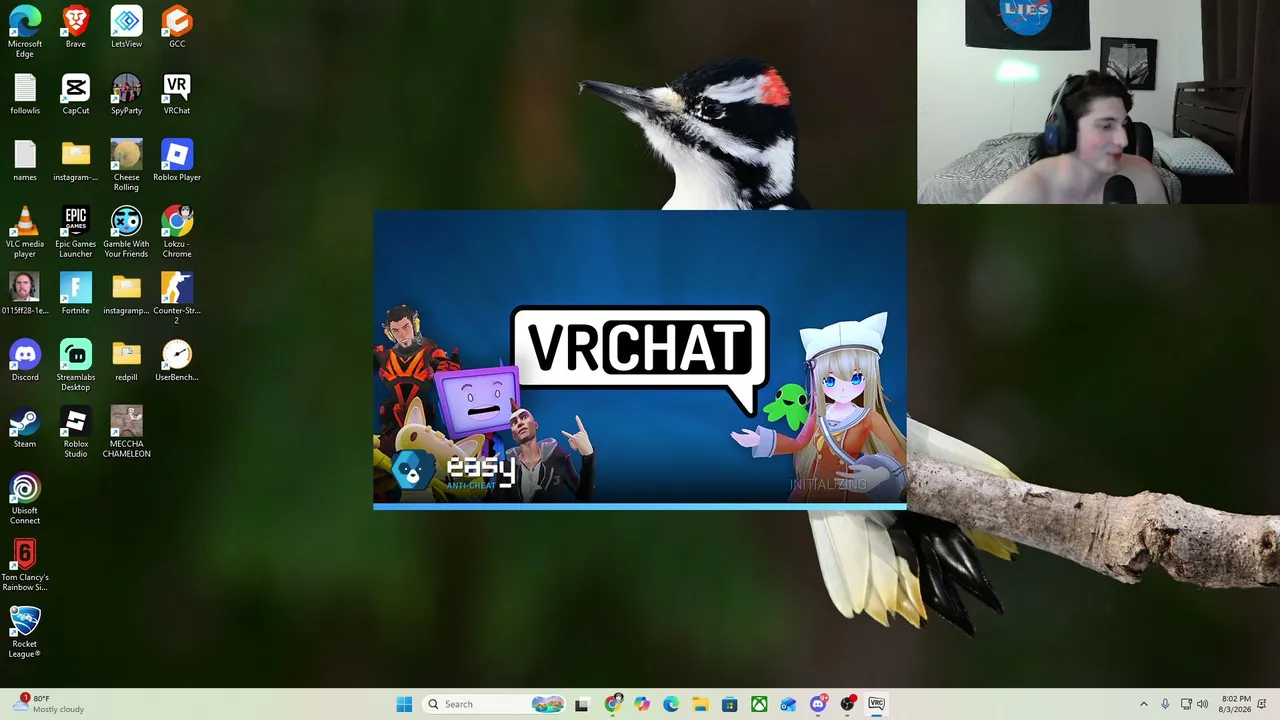Click the VRChat desktop shortcut
This screenshot has width=1280, height=720.
tap(177, 93)
